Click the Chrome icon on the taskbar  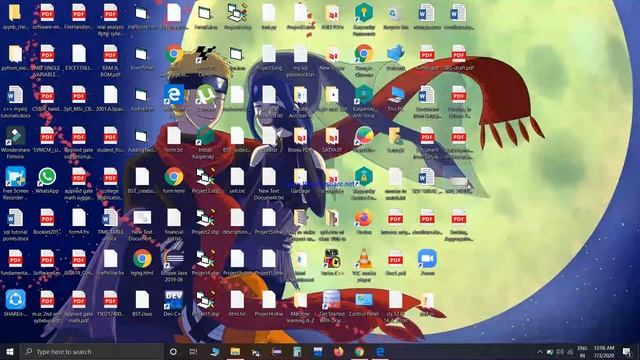(x=359, y=351)
